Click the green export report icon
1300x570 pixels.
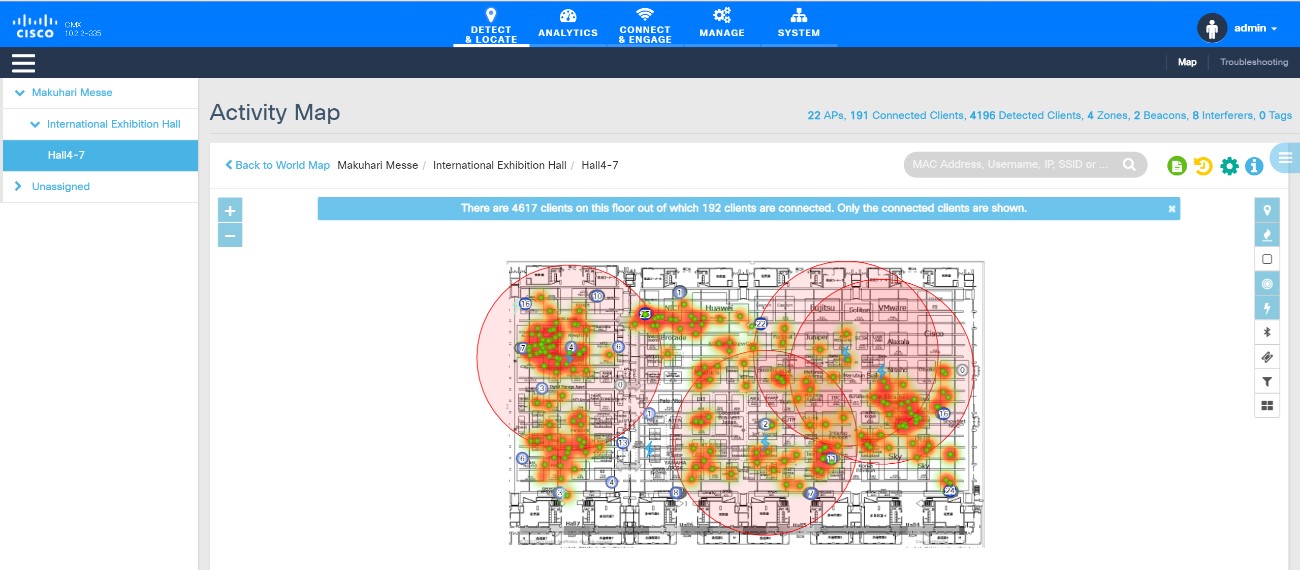[x=1177, y=166]
